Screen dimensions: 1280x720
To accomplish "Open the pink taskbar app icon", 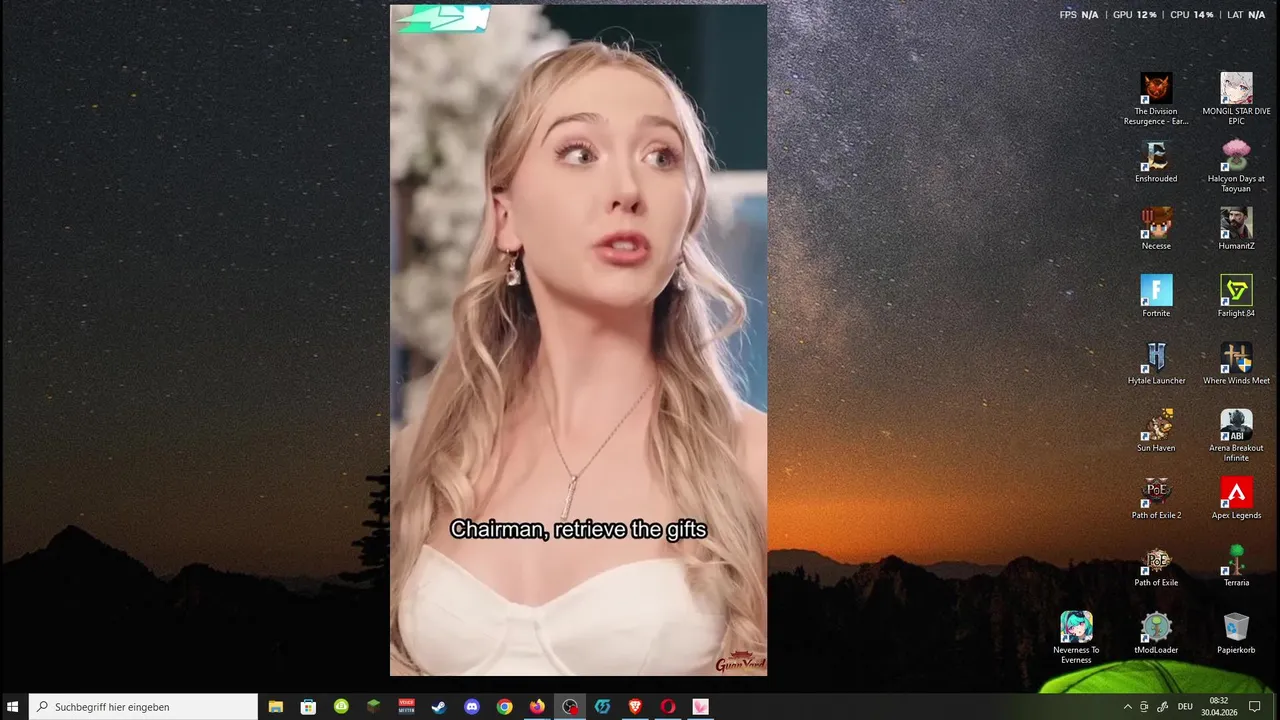I will (701, 706).
